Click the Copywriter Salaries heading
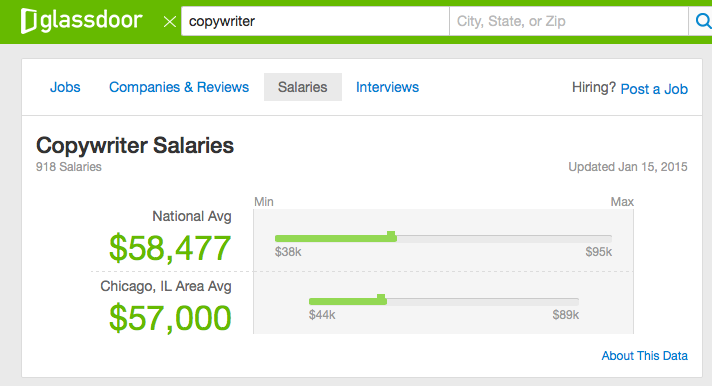 pyautogui.click(x=135, y=145)
